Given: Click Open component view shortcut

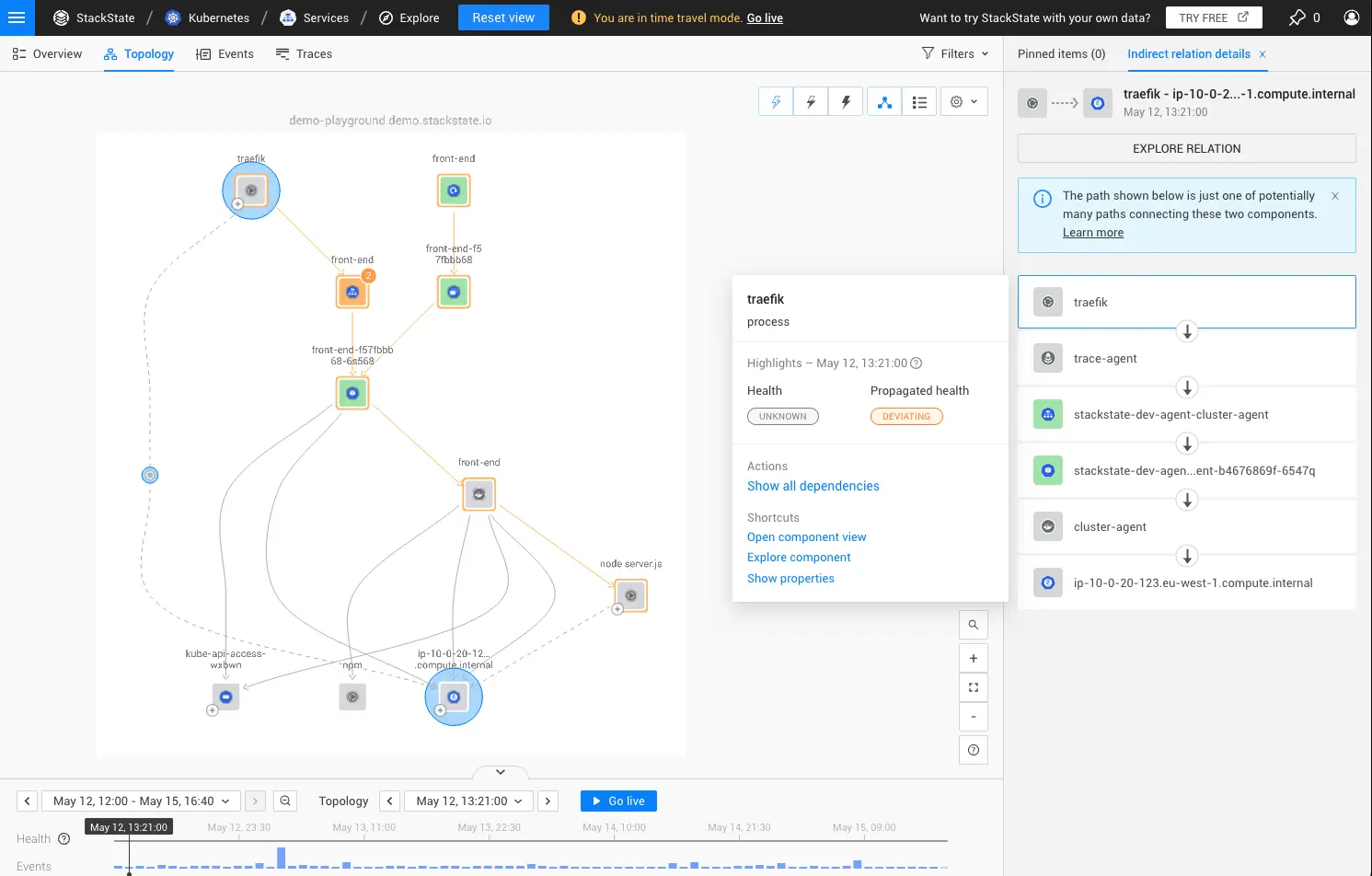Looking at the screenshot, I should tap(806, 537).
